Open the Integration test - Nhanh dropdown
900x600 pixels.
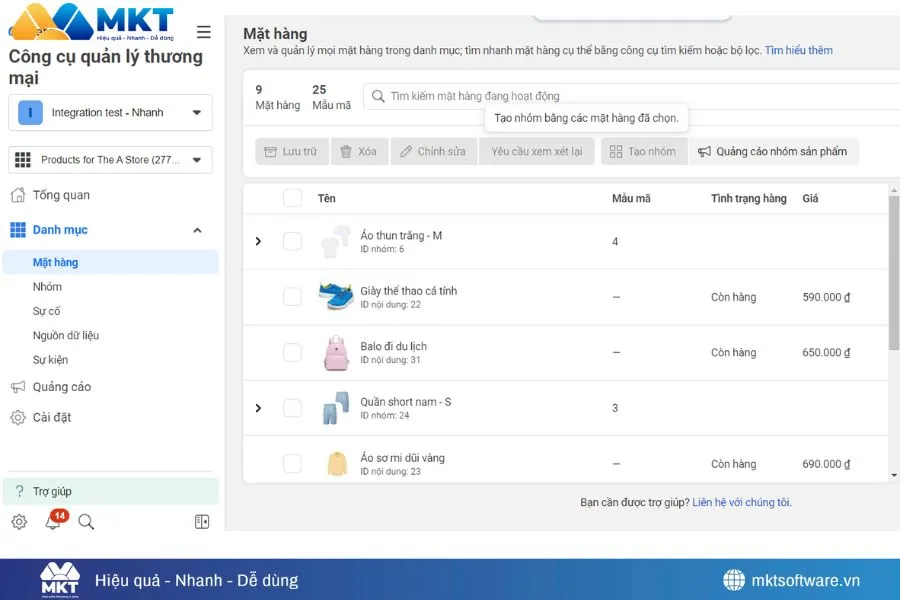click(x=111, y=112)
